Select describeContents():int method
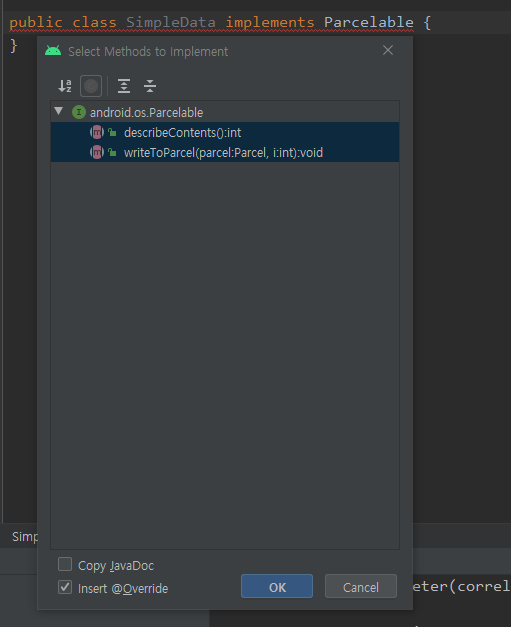 [x=225, y=132]
